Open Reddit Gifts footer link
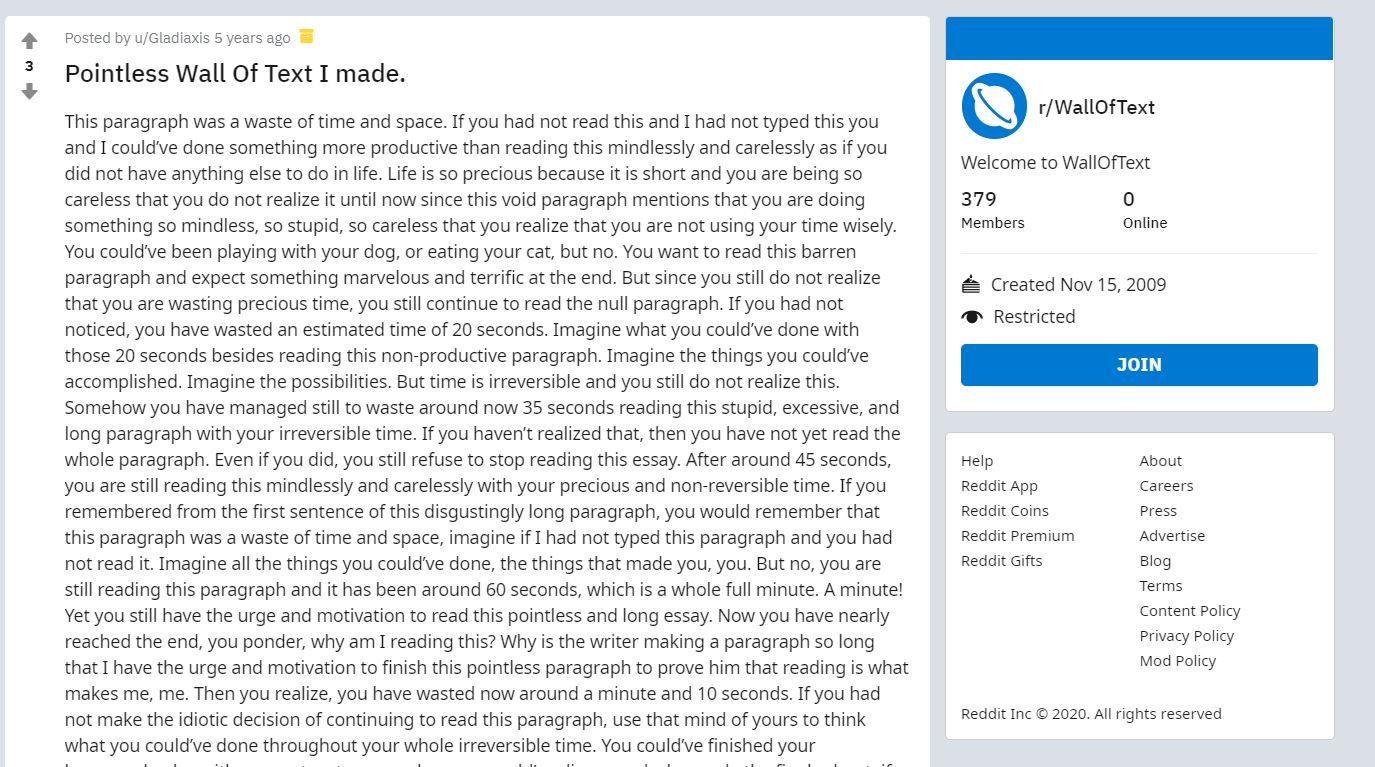Screen dimensions: 1375x767 [1002, 561]
